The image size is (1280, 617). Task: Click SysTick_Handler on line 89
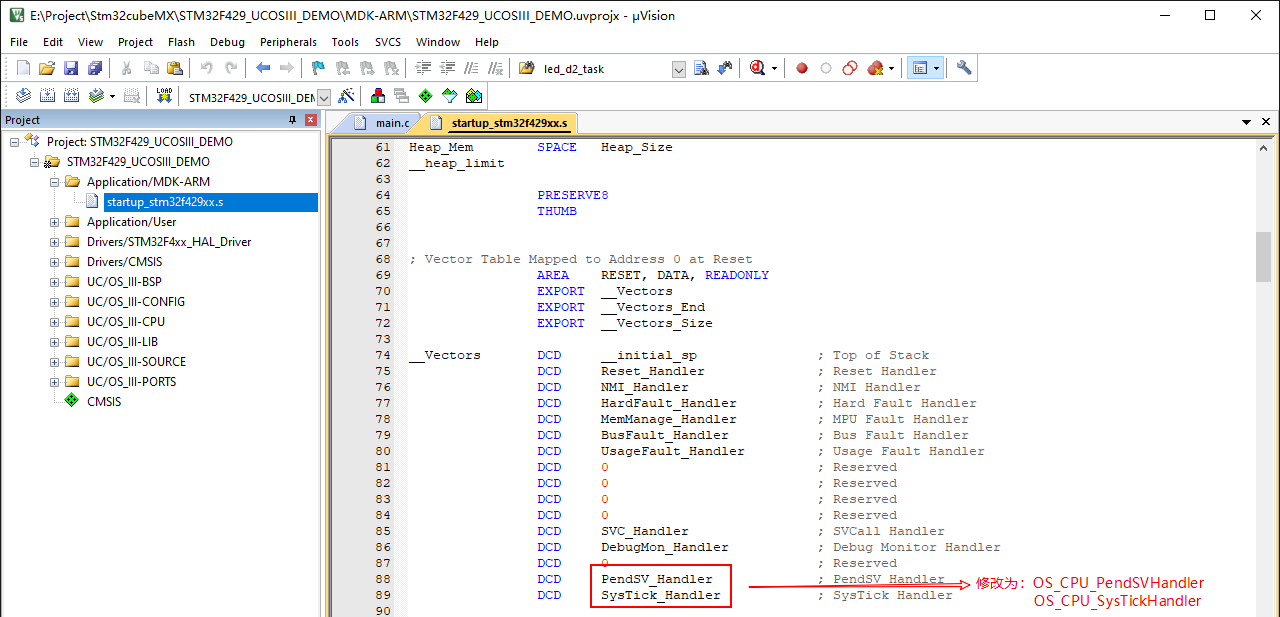click(661, 595)
